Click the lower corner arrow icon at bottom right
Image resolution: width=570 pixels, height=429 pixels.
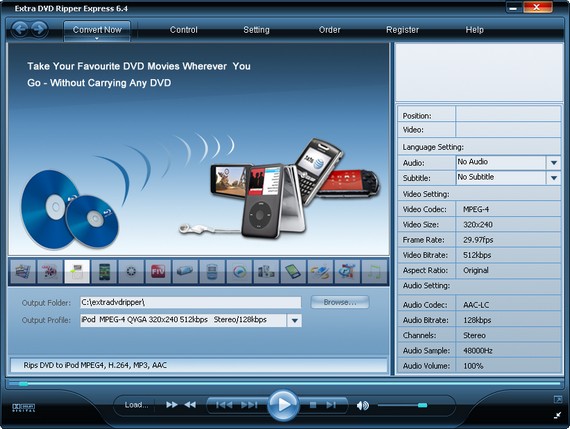tap(558, 415)
